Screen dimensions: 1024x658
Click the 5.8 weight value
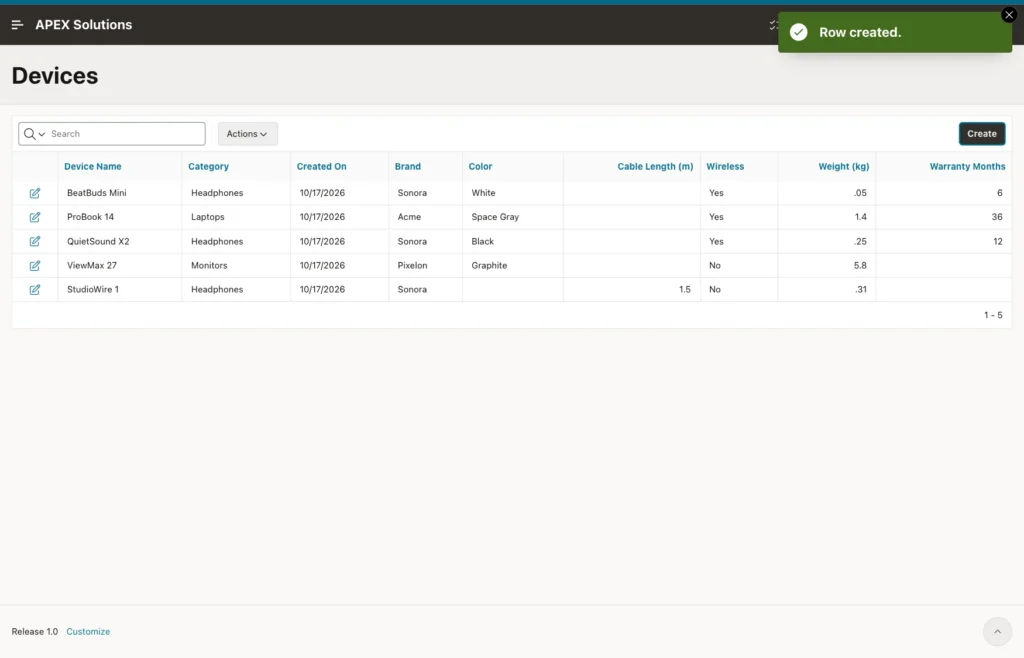coord(860,265)
